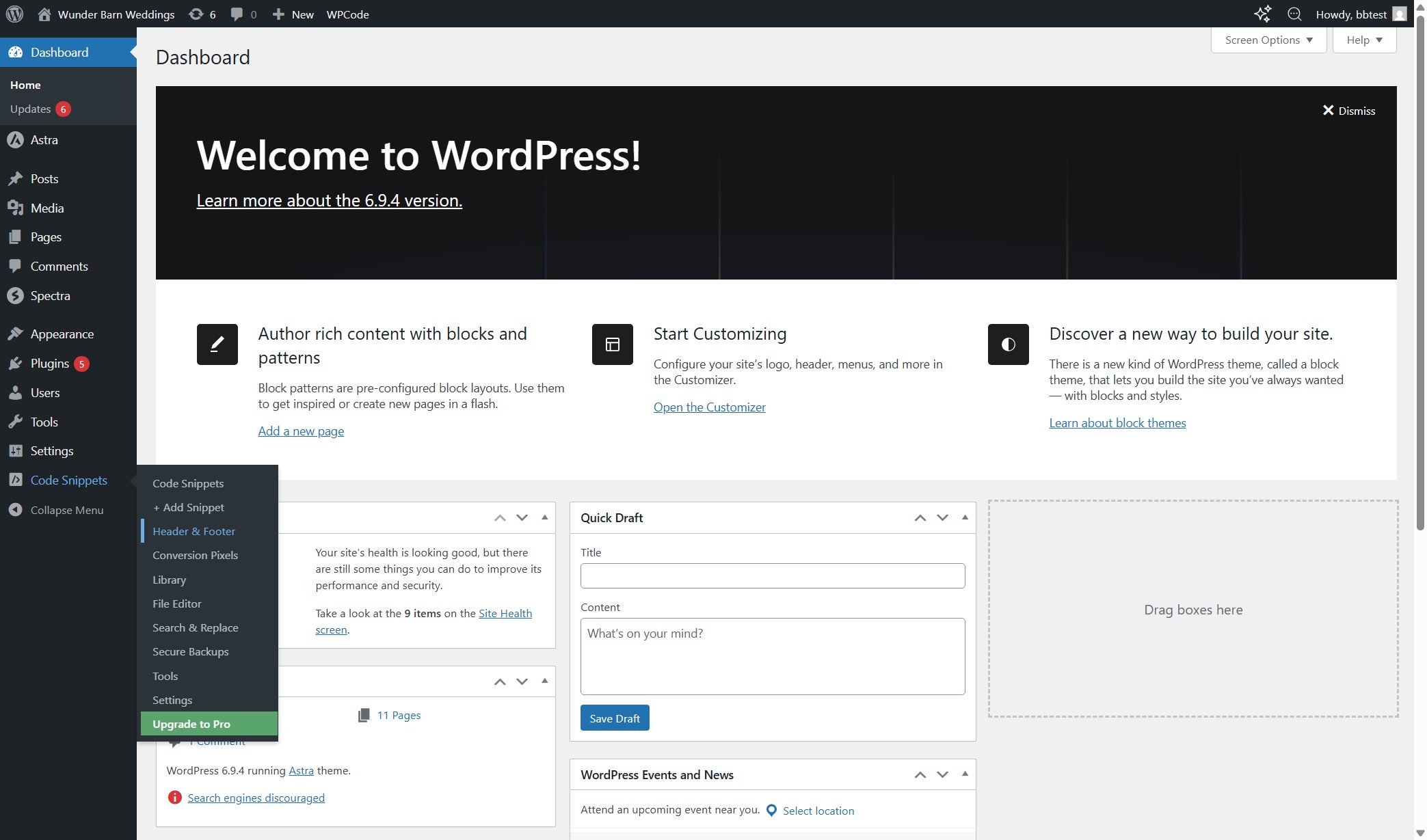
Task: Click the Posts pushpin icon
Action: [x=15, y=179]
